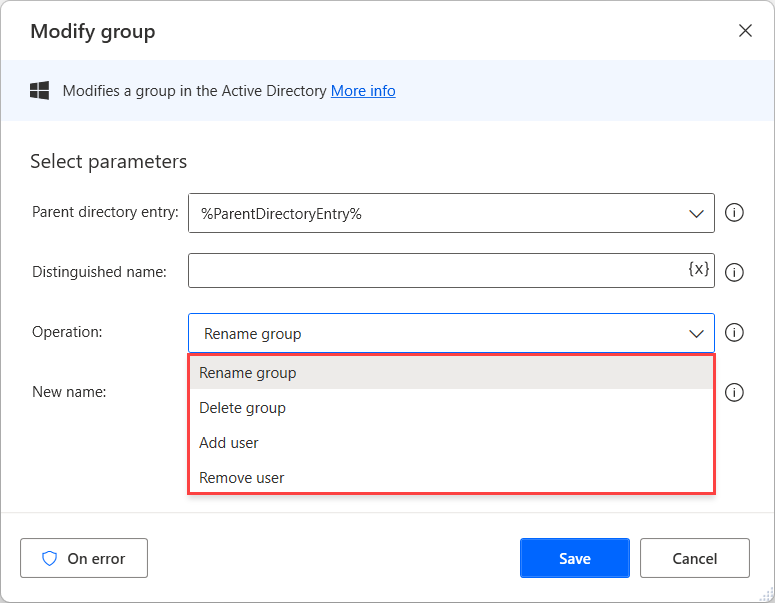
Task: Expand Parent directory entry dropdown
Action: click(696, 214)
